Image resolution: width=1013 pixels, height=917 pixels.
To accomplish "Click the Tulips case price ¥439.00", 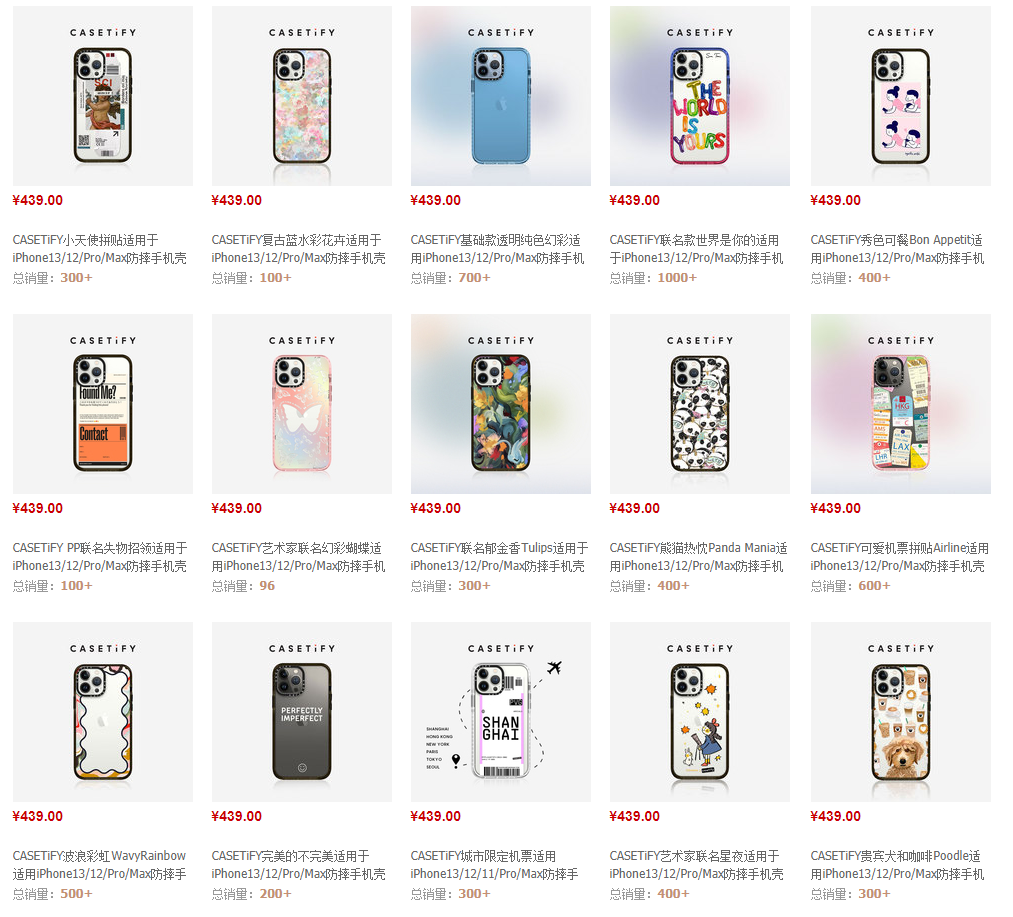I will click(435, 508).
